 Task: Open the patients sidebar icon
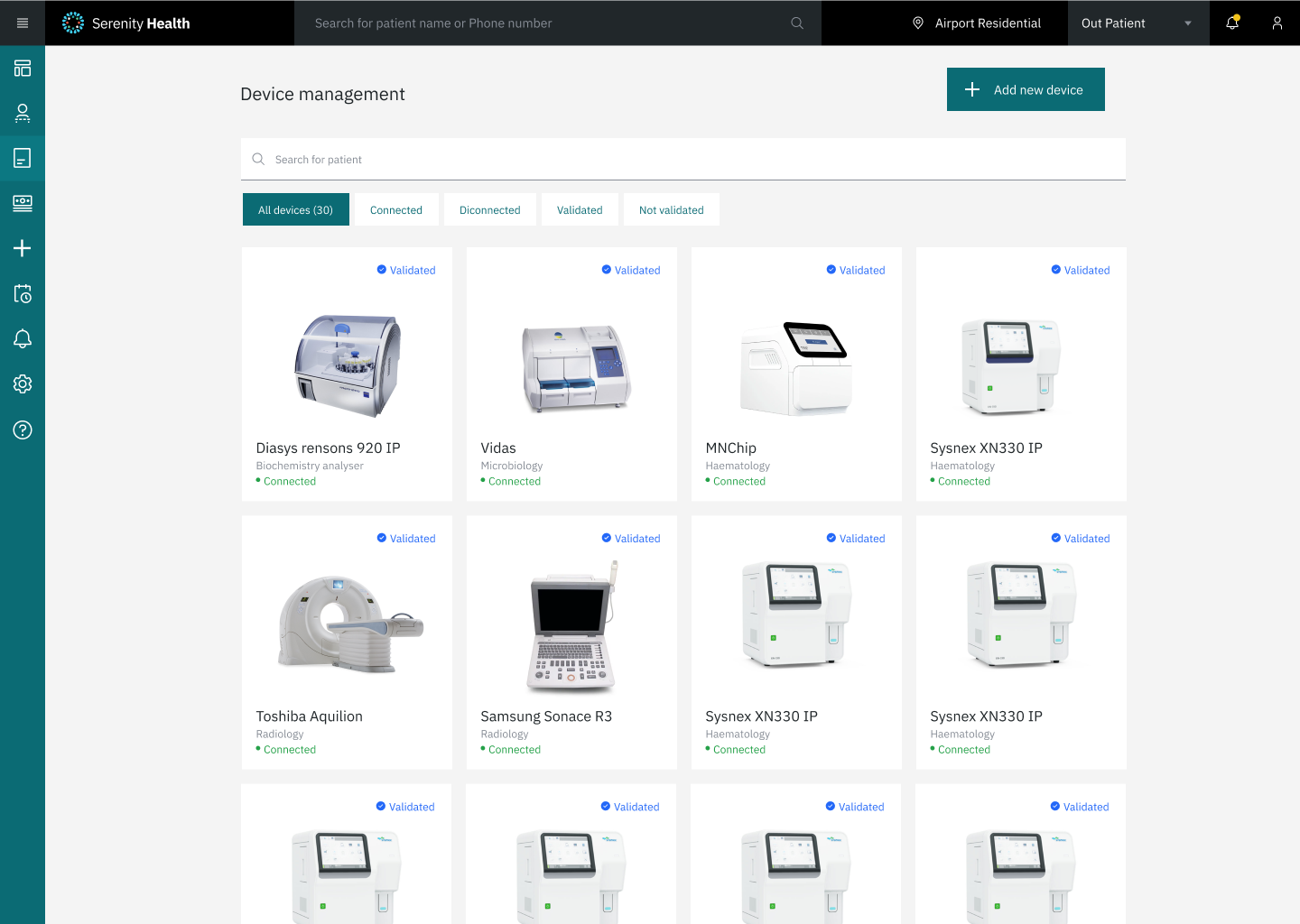coord(23,113)
